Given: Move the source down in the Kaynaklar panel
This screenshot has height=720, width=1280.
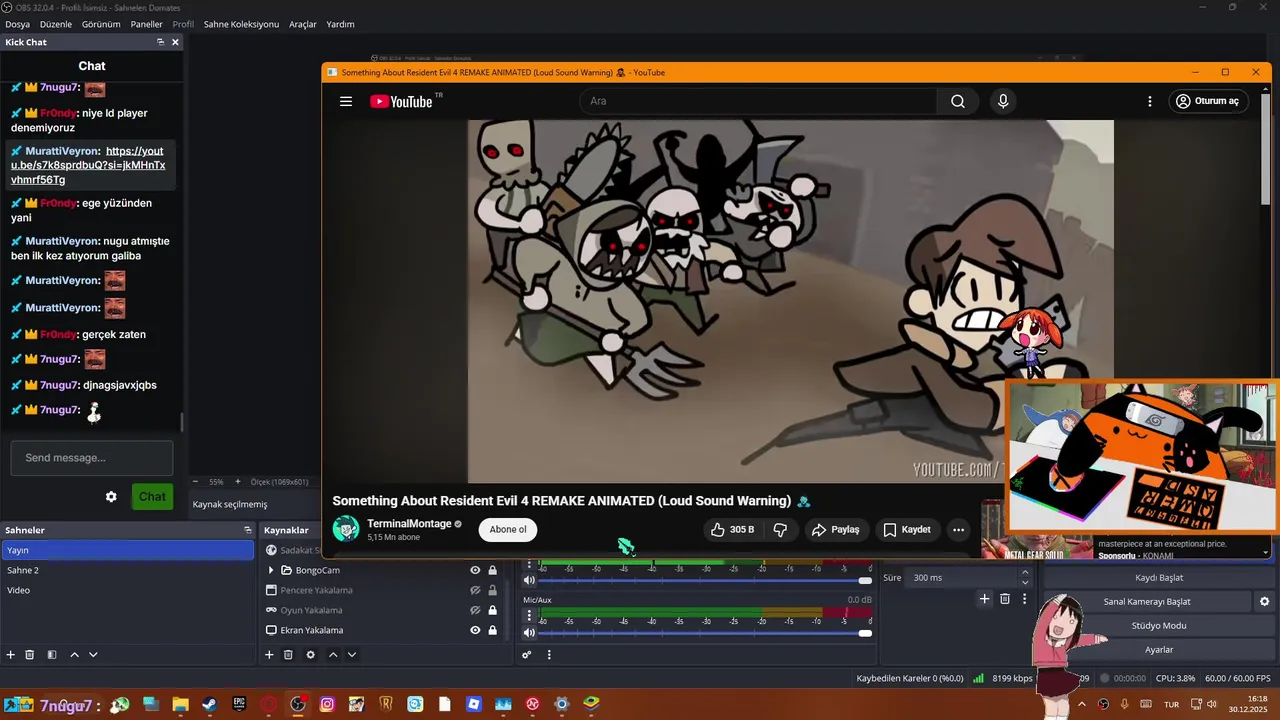Looking at the screenshot, I should coord(351,655).
